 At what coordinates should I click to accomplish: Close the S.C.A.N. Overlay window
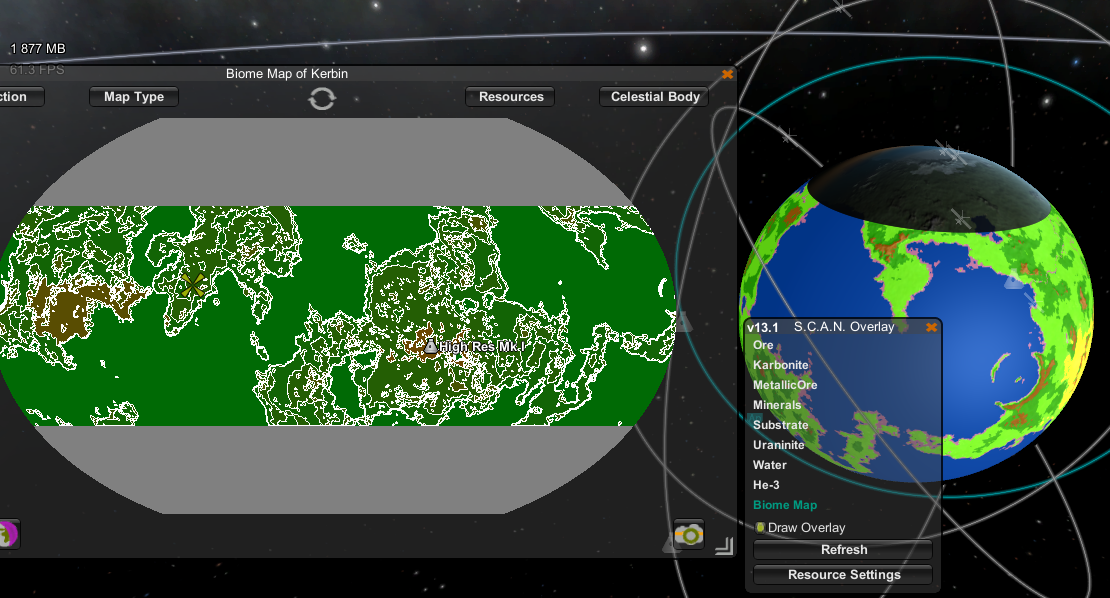(x=932, y=327)
